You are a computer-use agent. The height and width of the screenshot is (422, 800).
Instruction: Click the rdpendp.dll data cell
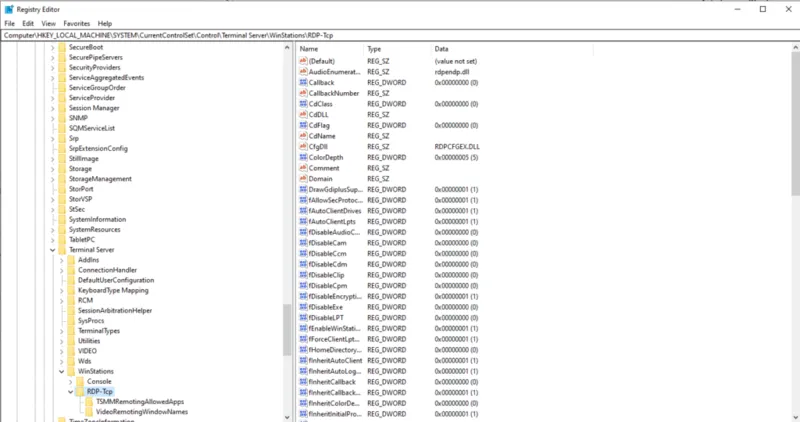pyautogui.click(x=452, y=72)
